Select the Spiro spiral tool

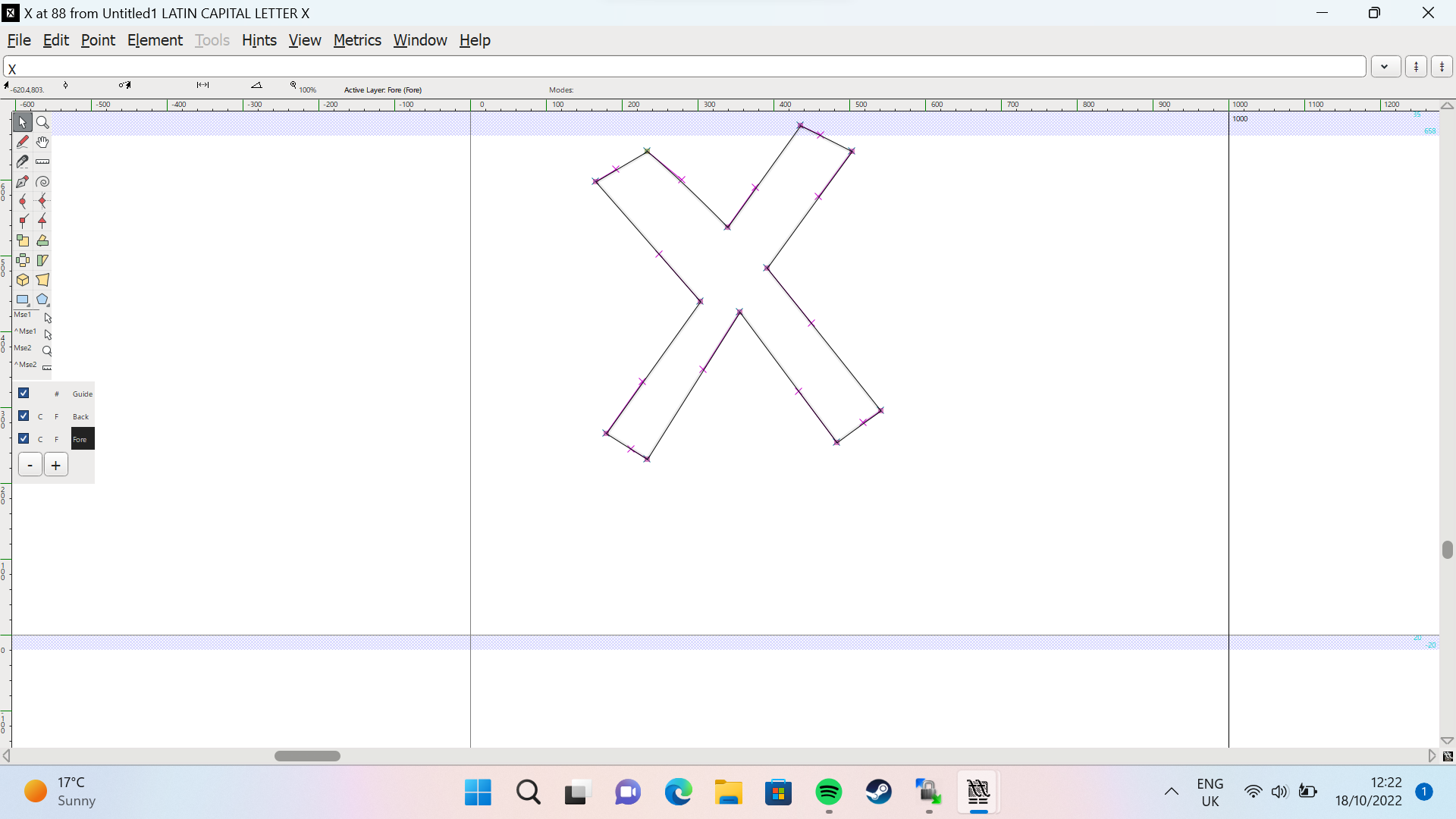[42, 181]
